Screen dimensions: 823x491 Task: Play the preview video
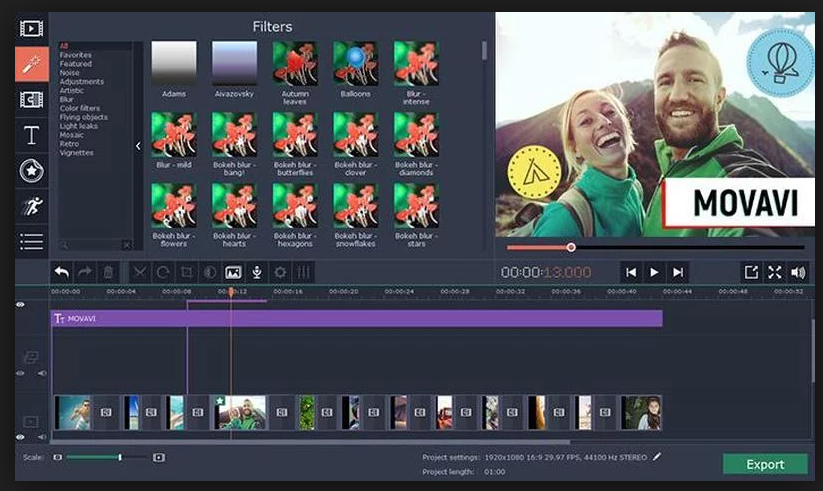point(654,272)
